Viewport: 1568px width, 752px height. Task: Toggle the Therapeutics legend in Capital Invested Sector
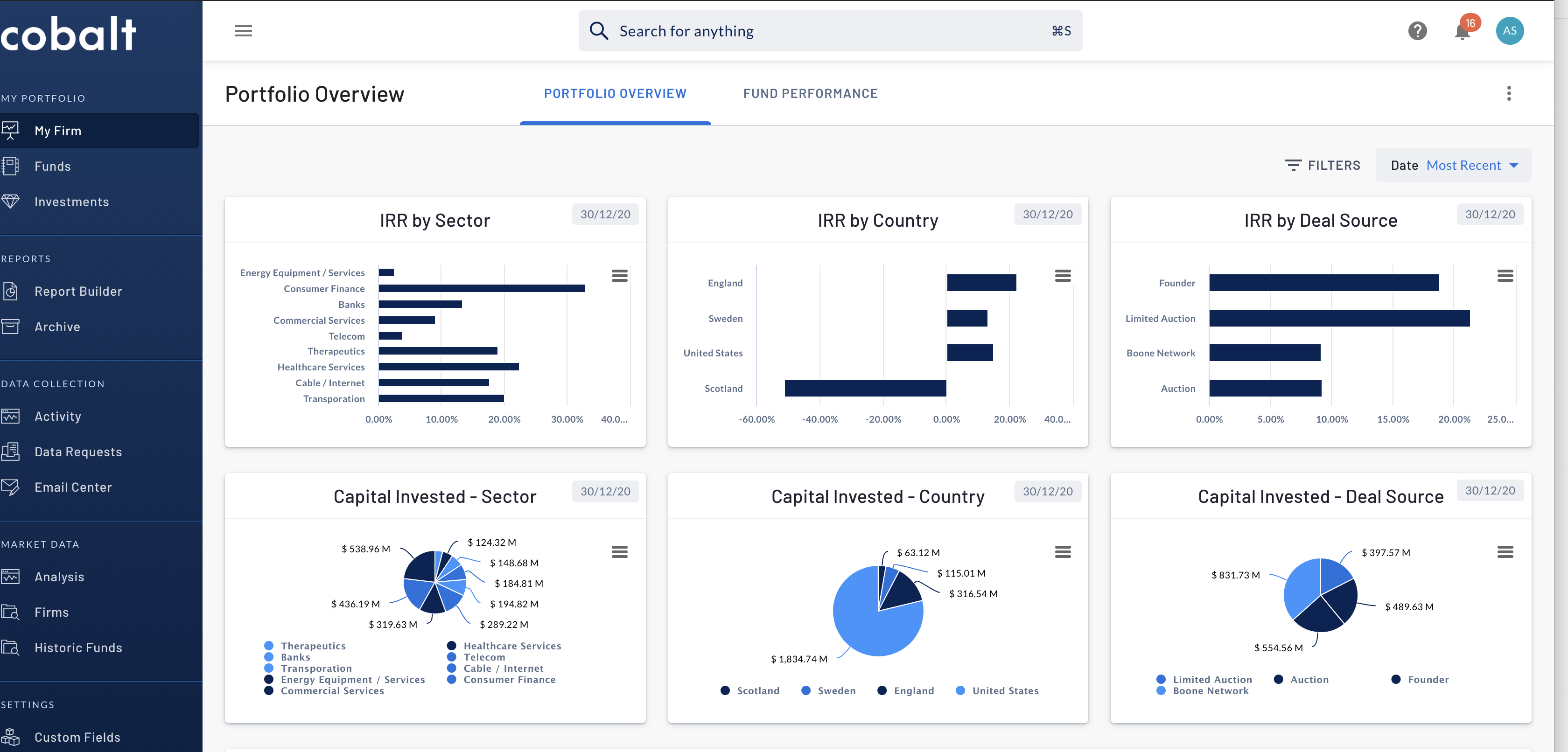313,646
